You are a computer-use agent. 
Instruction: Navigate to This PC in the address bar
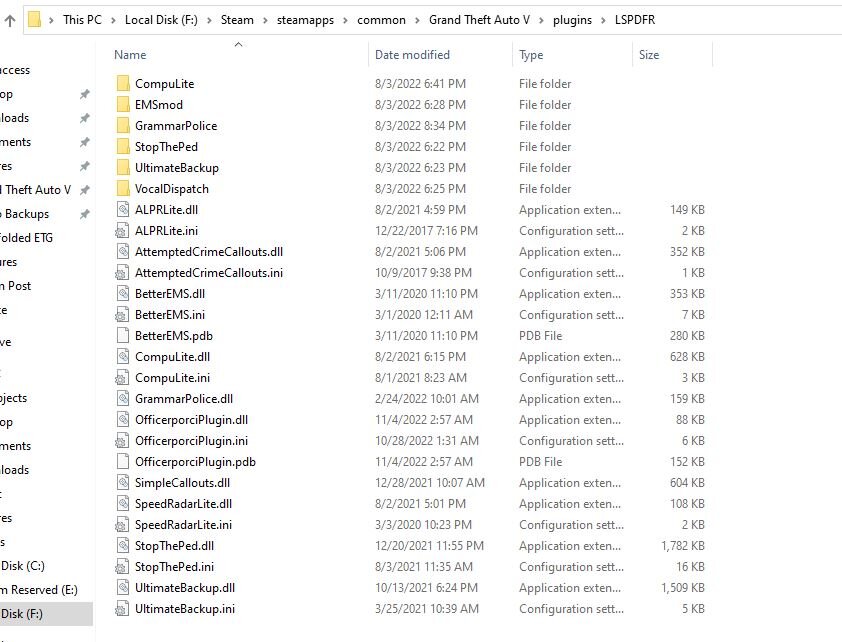coord(82,20)
